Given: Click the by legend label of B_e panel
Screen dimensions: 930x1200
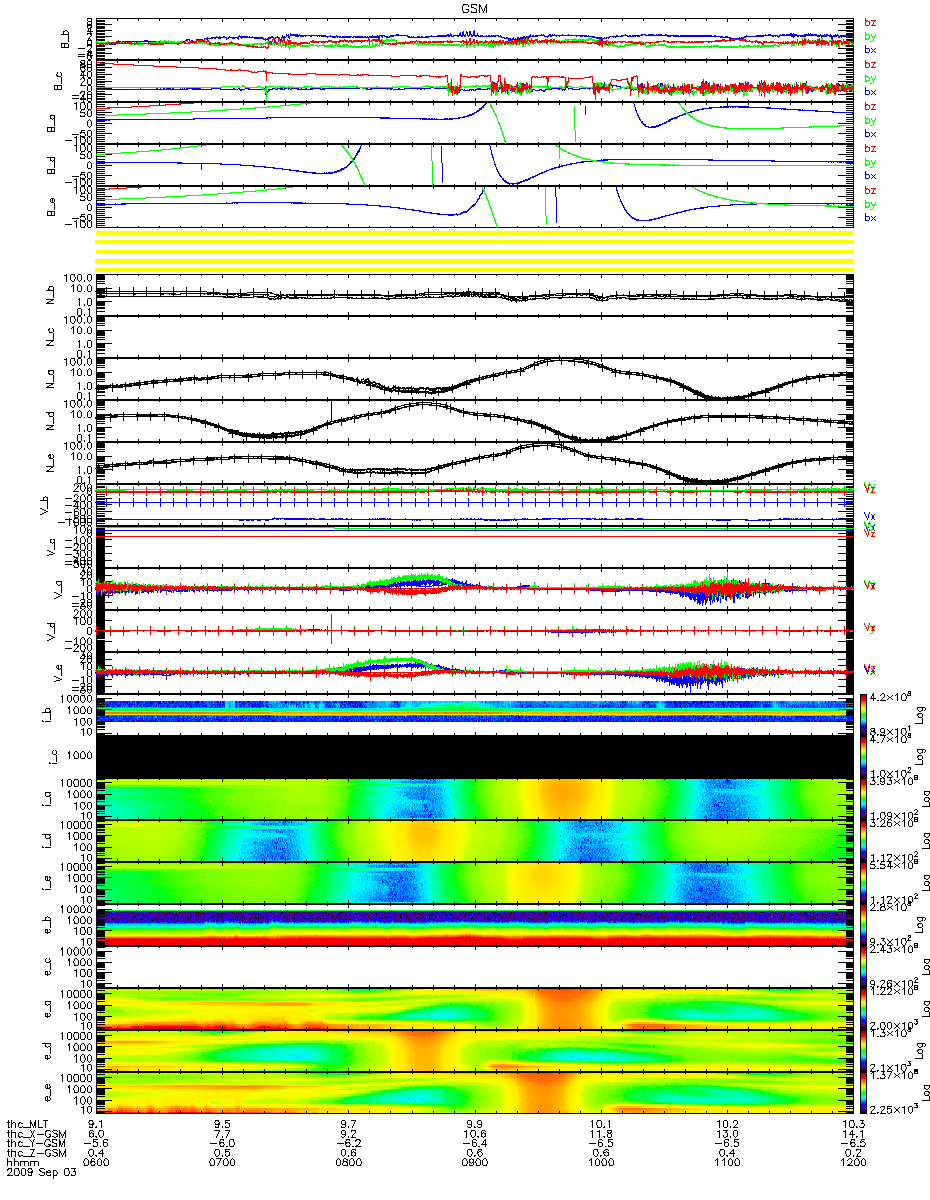Looking at the screenshot, I should (x=870, y=204).
